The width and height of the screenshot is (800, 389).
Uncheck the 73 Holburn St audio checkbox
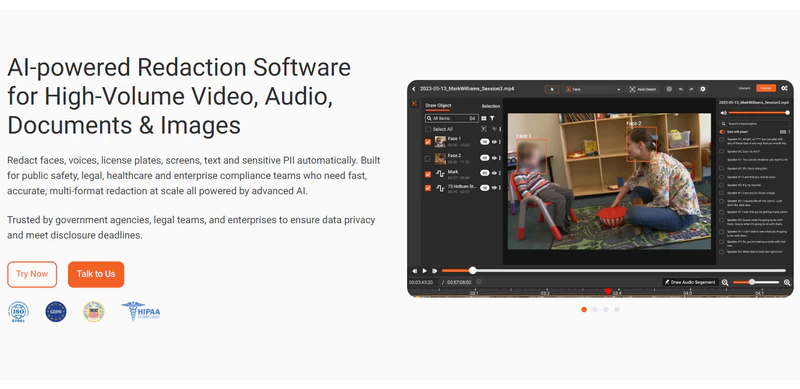click(x=428, y=188)
